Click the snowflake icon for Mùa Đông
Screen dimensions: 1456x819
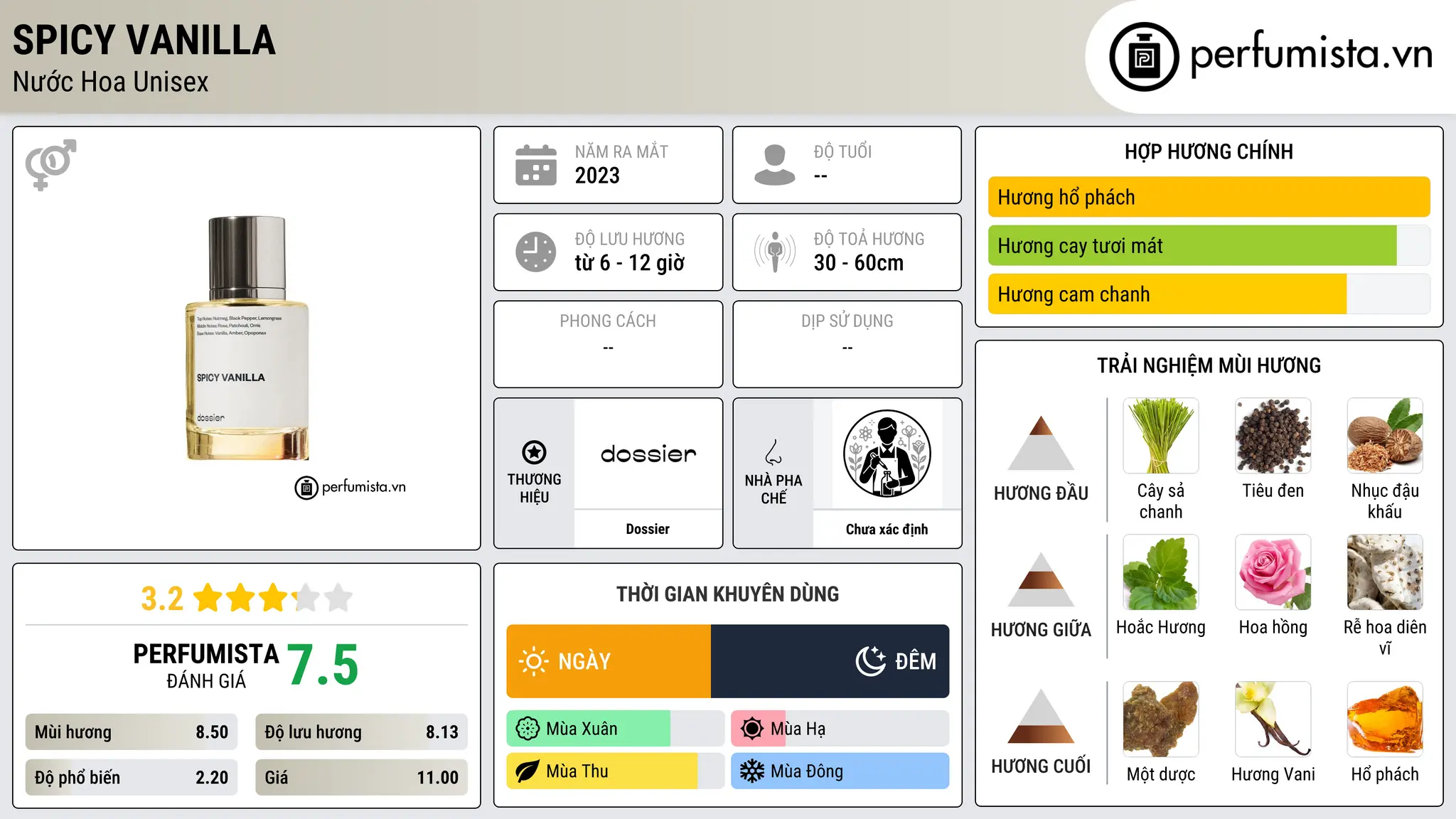coord(752,771)
